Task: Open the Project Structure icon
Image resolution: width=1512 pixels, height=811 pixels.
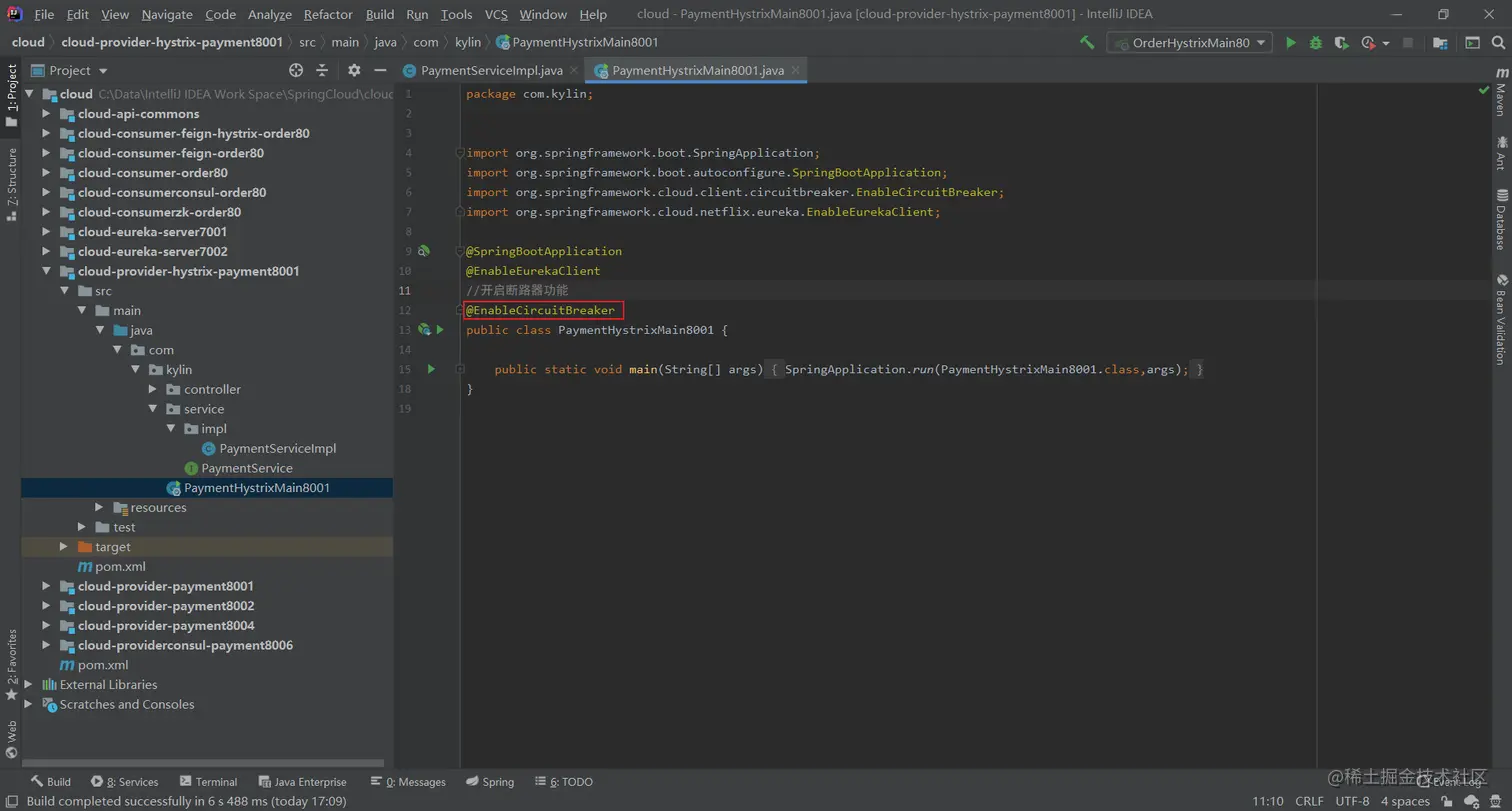Action: tap(1440, 43)
